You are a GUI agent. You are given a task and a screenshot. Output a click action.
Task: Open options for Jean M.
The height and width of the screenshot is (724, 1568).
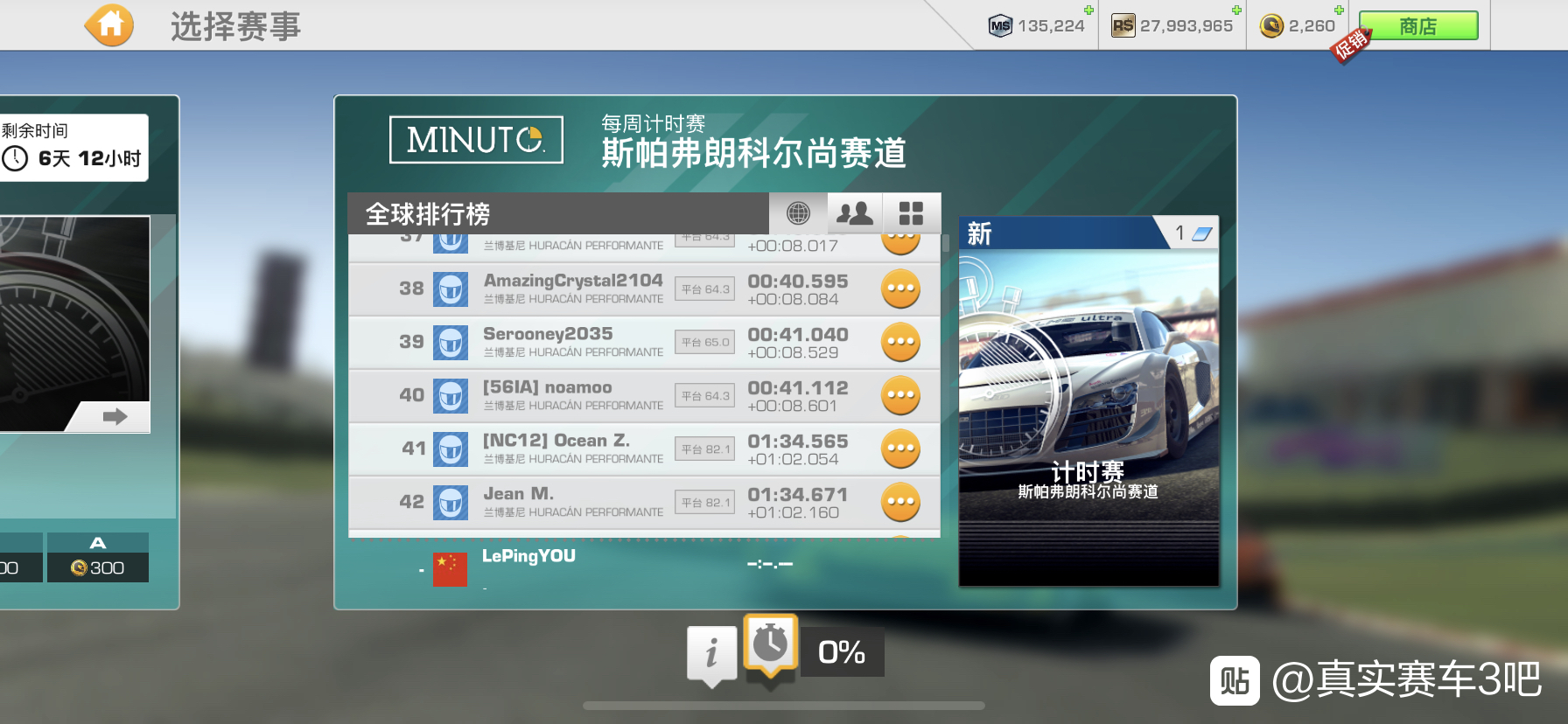900,502
